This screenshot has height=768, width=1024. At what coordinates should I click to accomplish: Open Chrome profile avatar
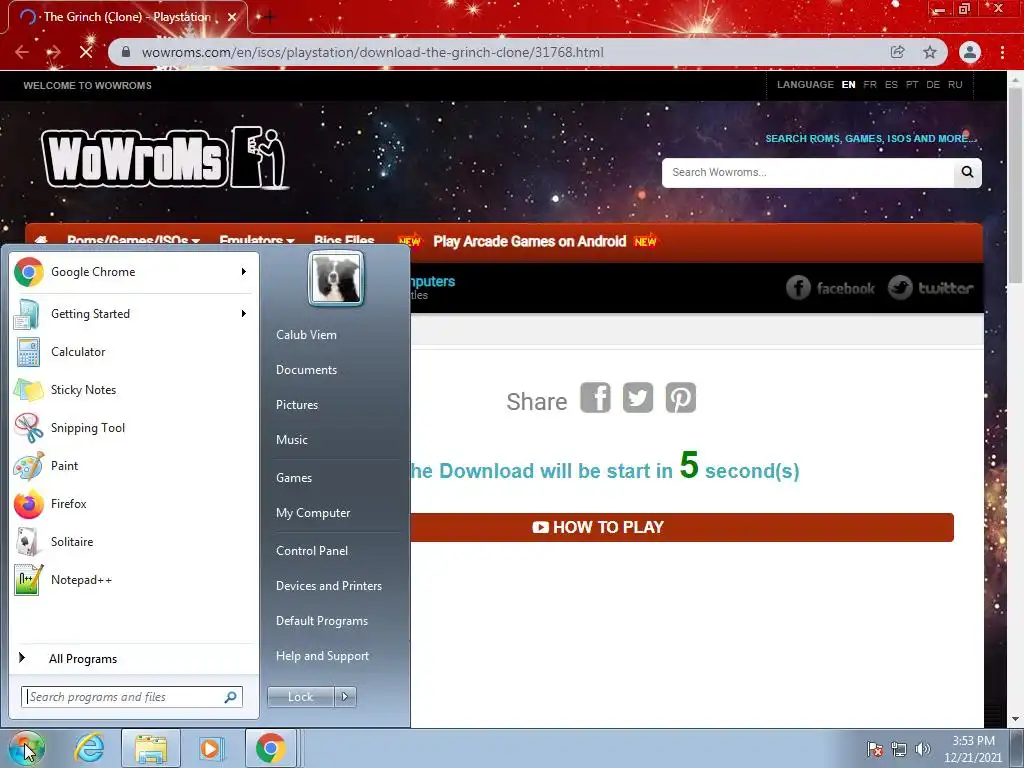[970, 52]
